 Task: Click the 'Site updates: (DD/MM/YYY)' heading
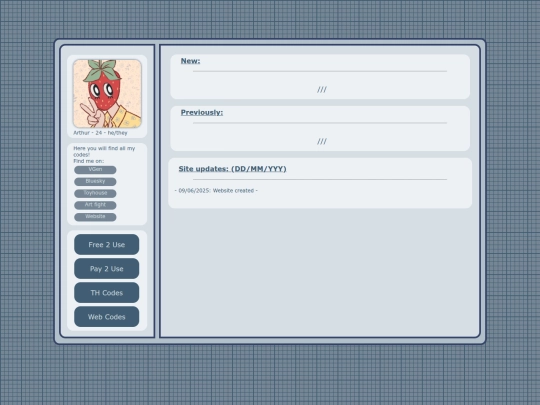tap(232, 169)
